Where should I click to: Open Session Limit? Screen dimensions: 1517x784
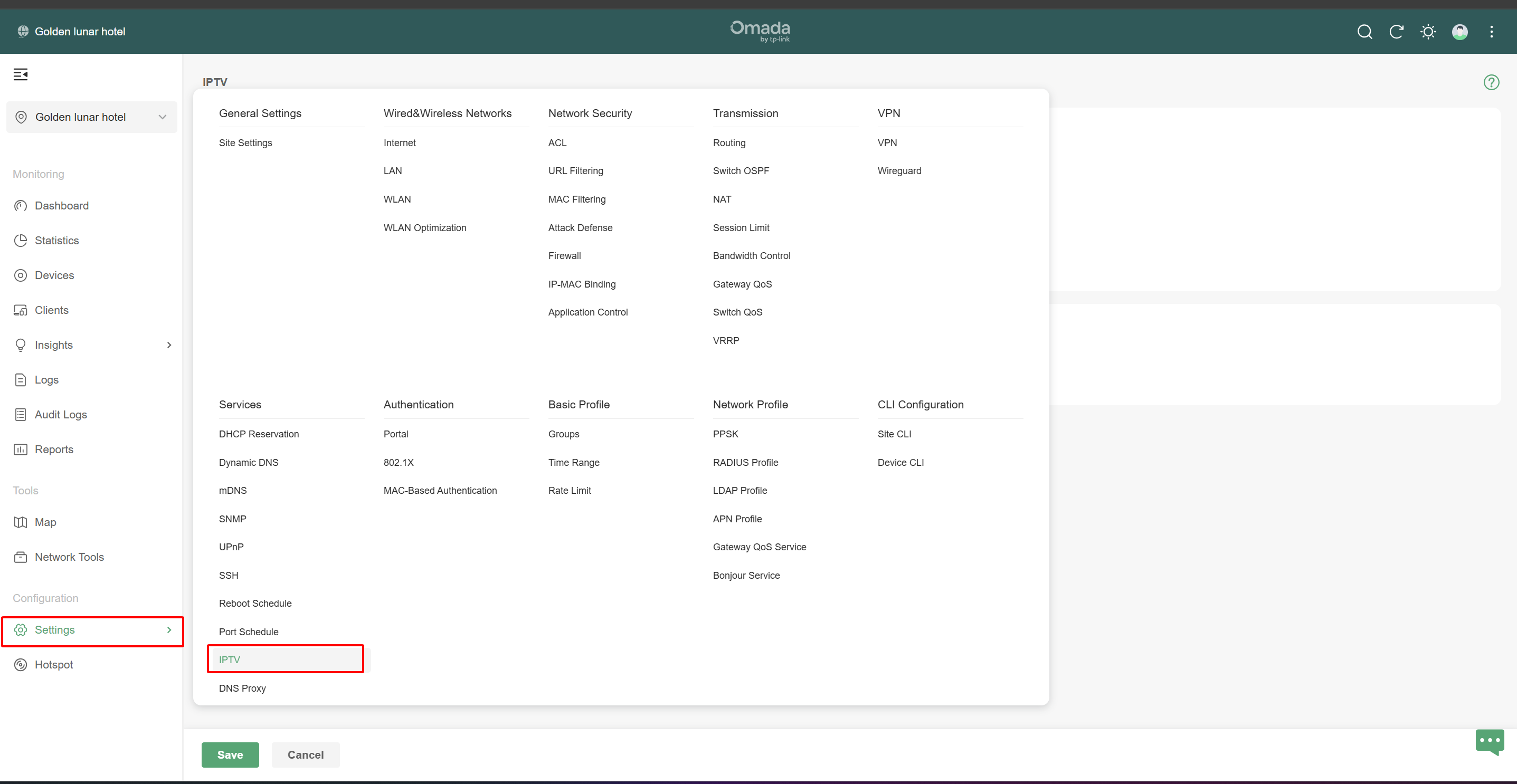click(741, 228)
